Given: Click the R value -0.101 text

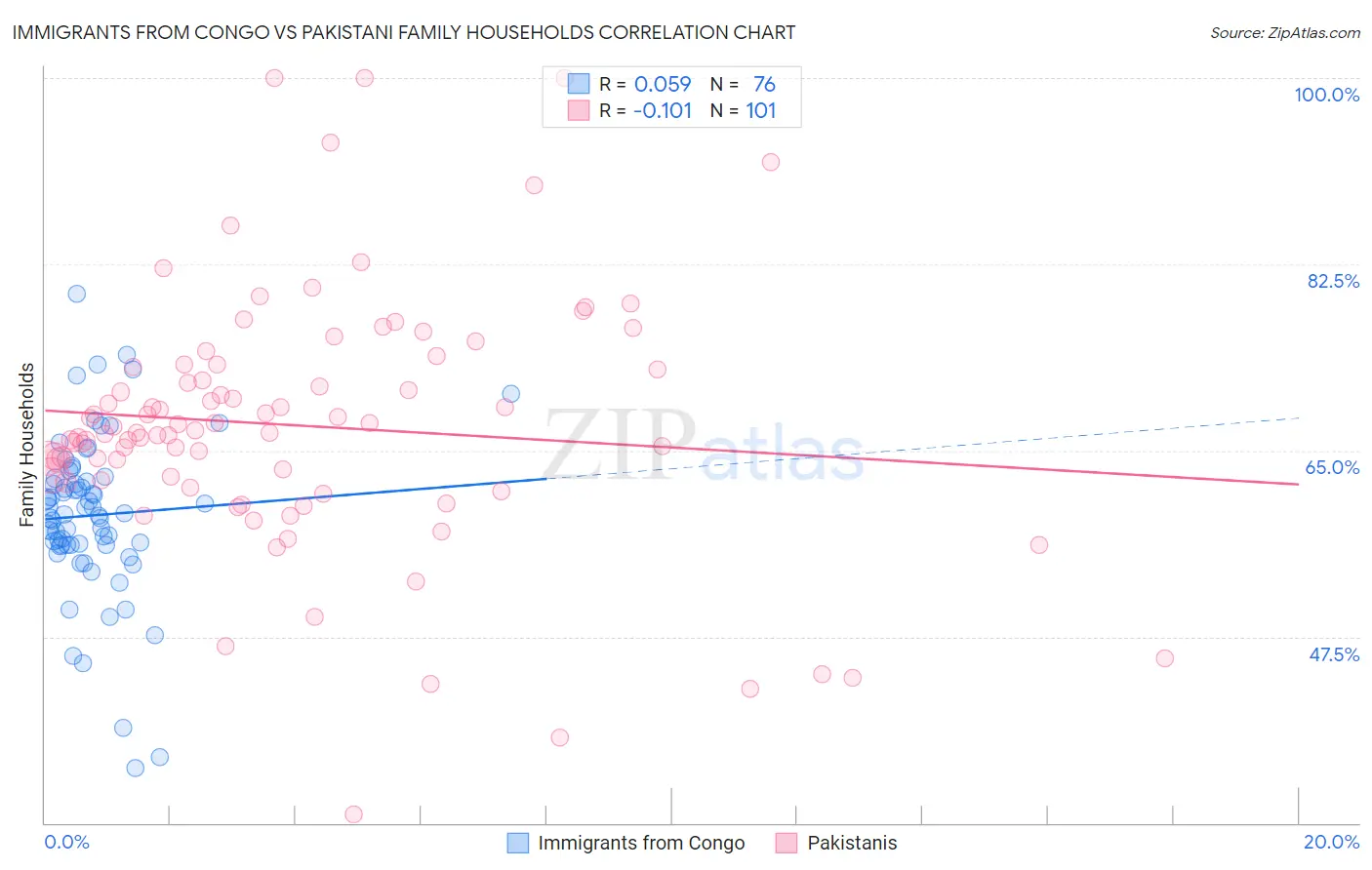Looking at the screenshot, I should click(663, 110).
